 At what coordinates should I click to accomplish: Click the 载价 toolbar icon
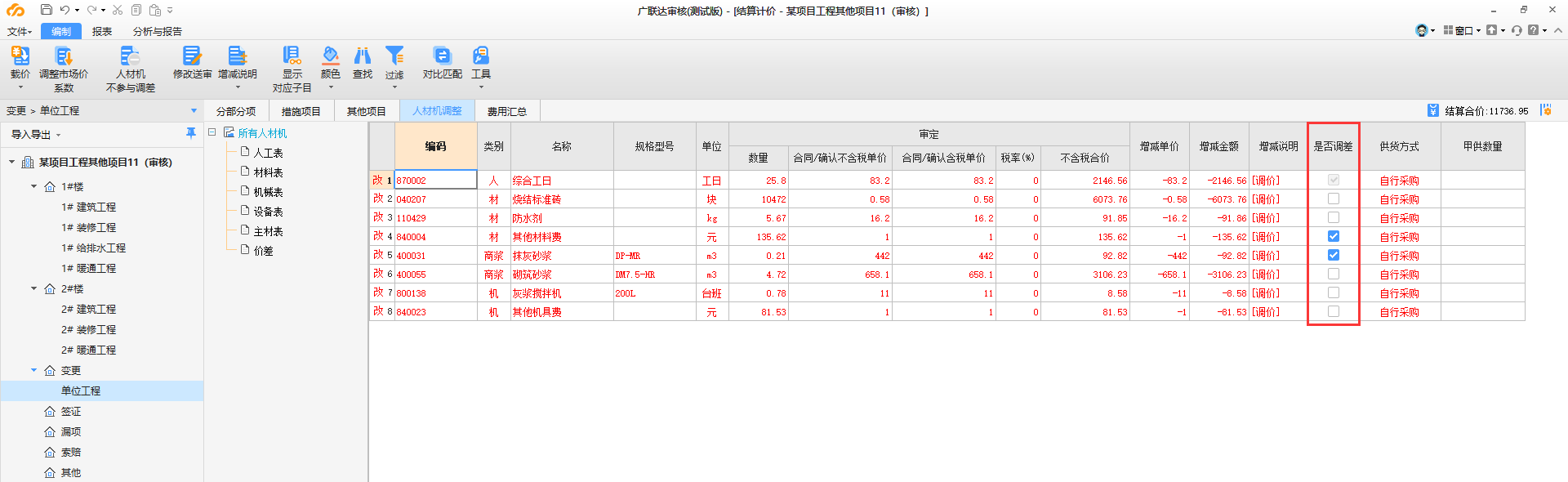(x=20, y=56)
